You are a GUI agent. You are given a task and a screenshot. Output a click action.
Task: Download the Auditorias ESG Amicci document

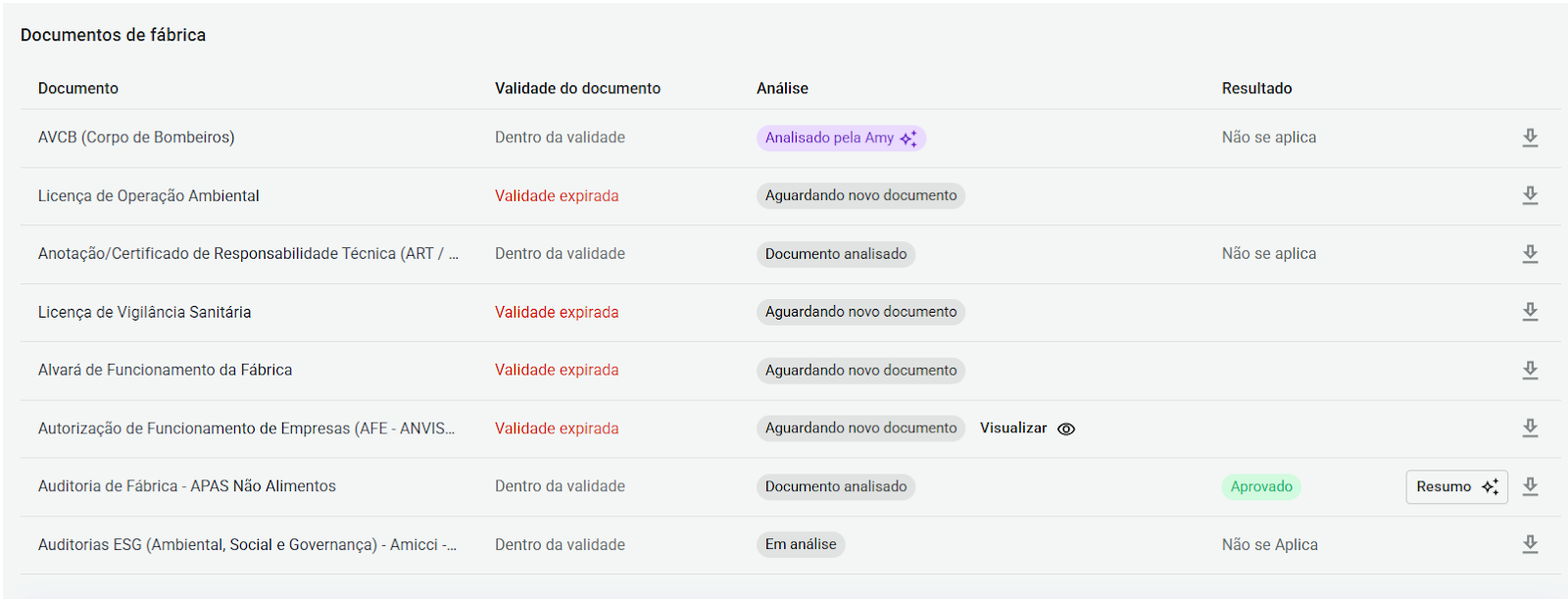[x=1530, y=544]
